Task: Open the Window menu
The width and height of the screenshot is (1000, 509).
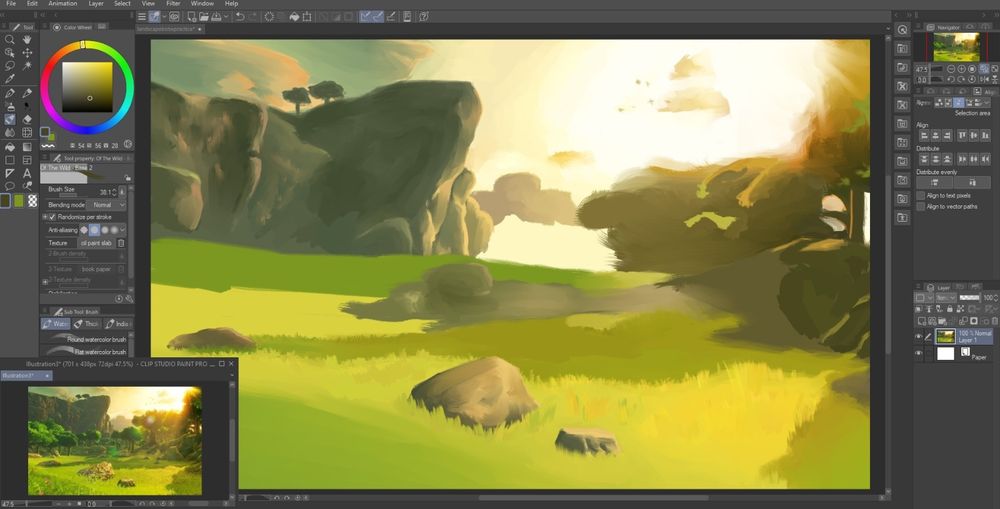Action: 202,4
